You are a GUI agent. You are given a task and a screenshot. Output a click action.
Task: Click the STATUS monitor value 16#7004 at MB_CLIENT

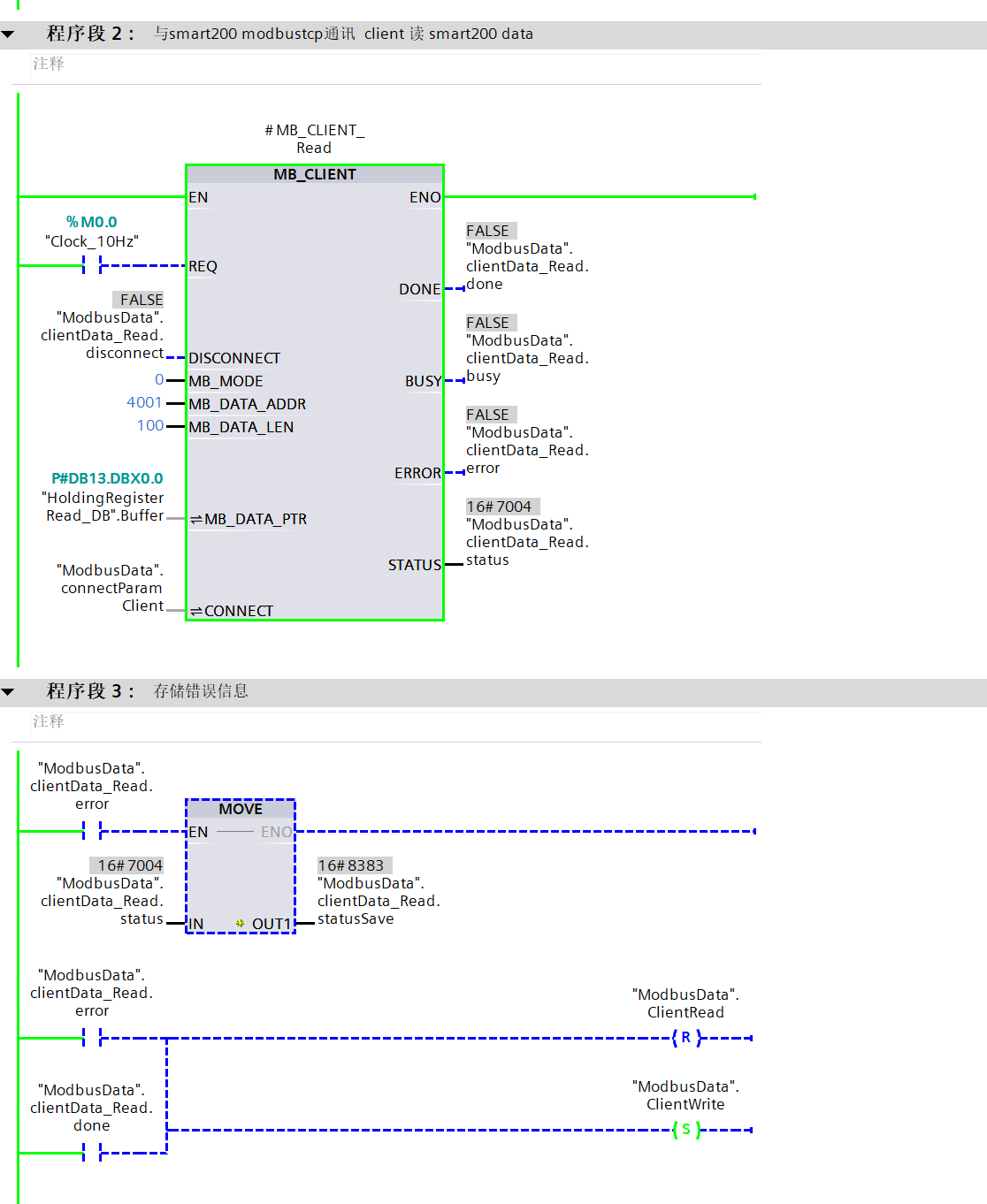click(502, 507)
